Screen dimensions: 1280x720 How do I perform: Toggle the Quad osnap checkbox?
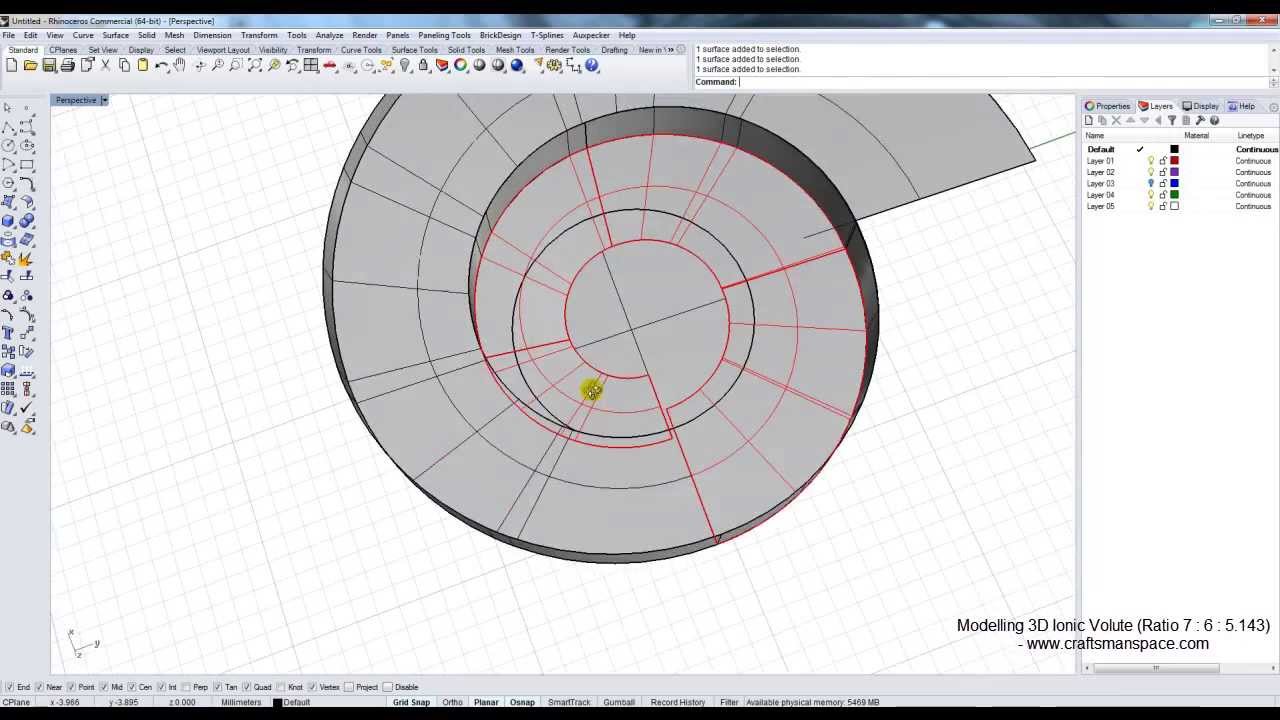point(247,687)
